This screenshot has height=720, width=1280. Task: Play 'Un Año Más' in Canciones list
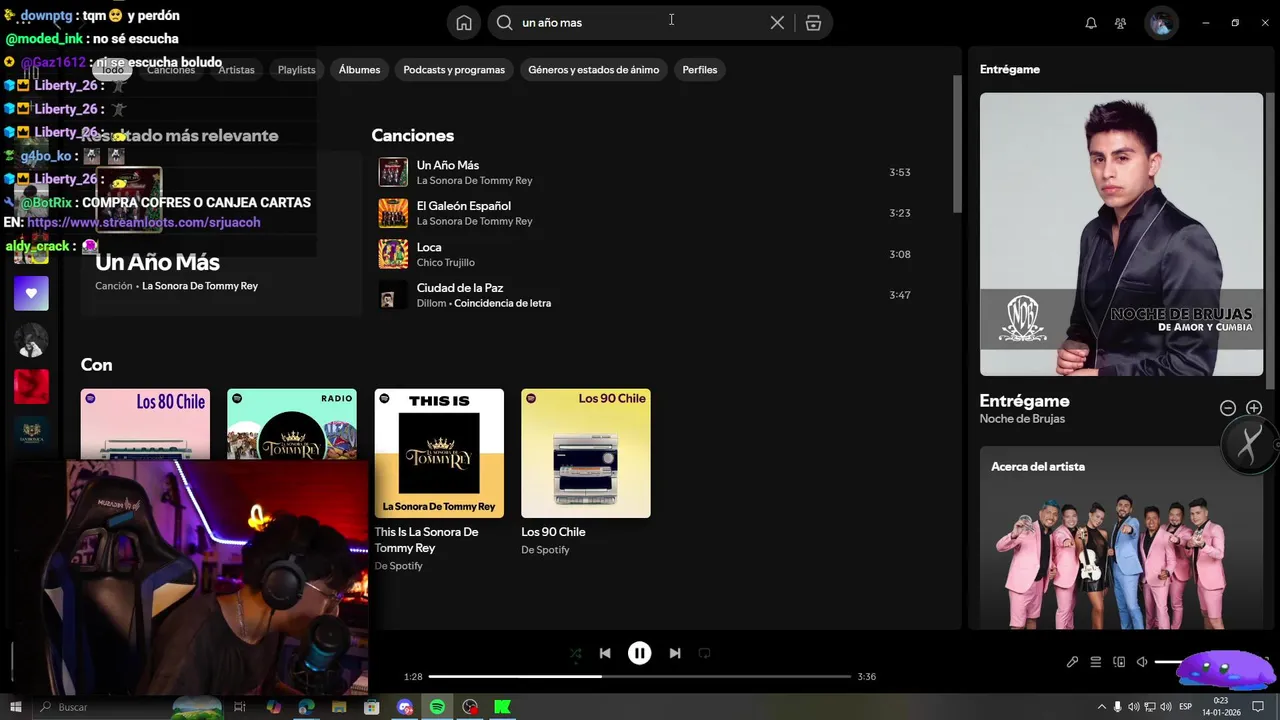tap(644, 172)
